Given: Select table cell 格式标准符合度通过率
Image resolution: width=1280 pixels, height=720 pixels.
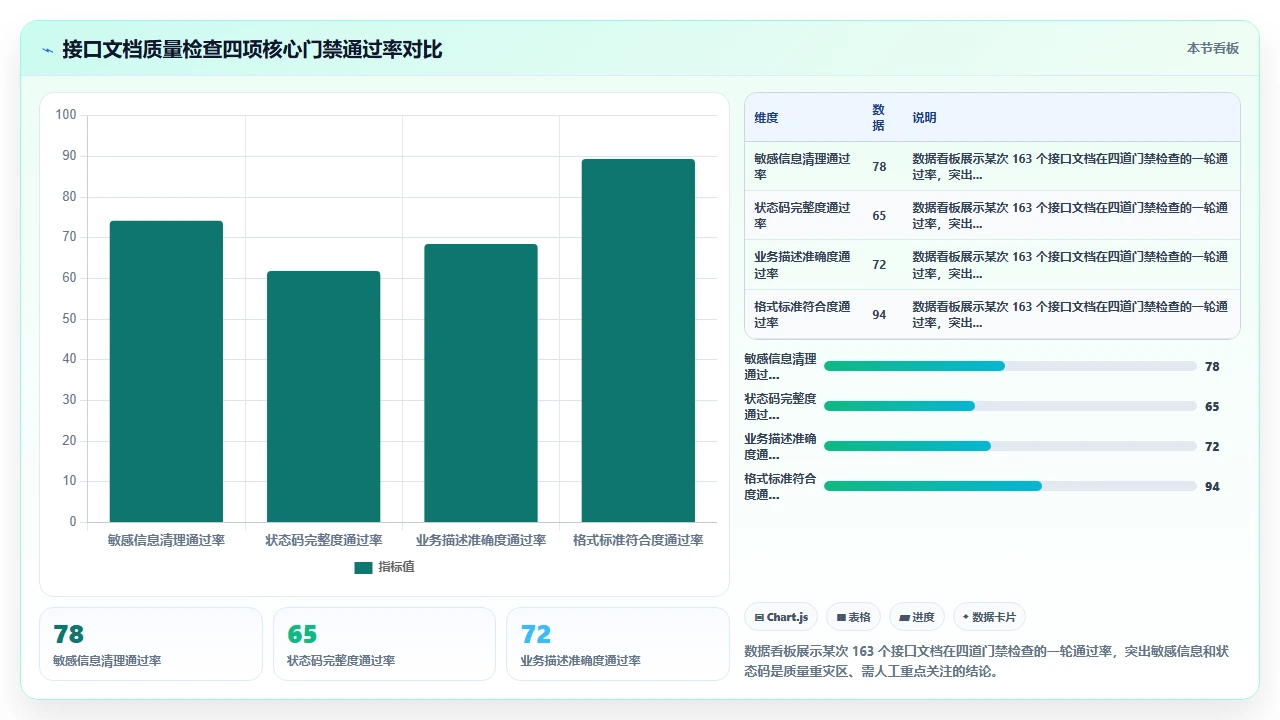Looking at the screenshot, I should coord(803,314).
